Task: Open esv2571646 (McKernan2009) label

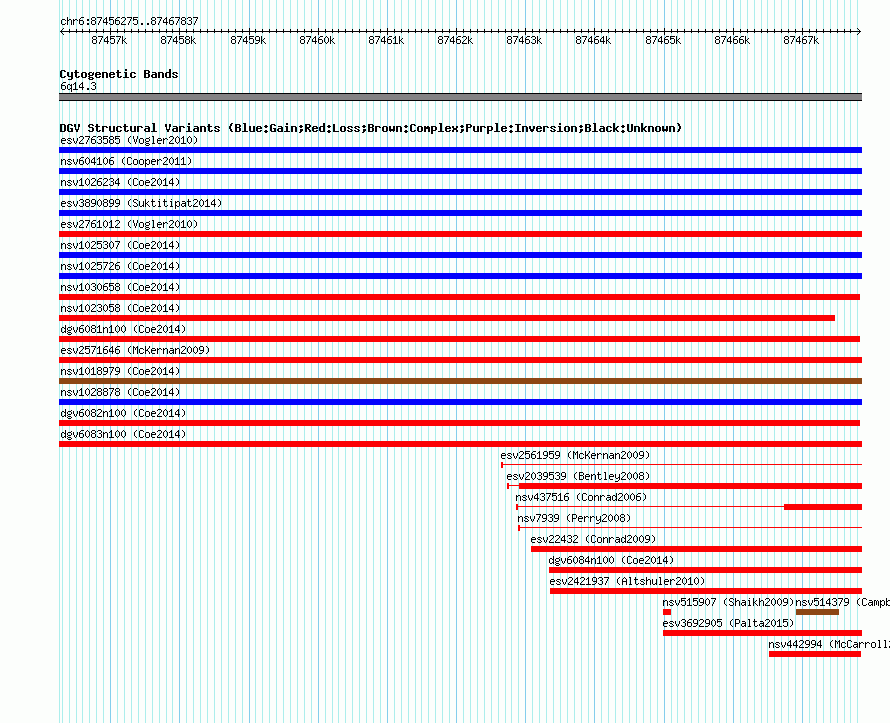Action: (x=135, y=350)
